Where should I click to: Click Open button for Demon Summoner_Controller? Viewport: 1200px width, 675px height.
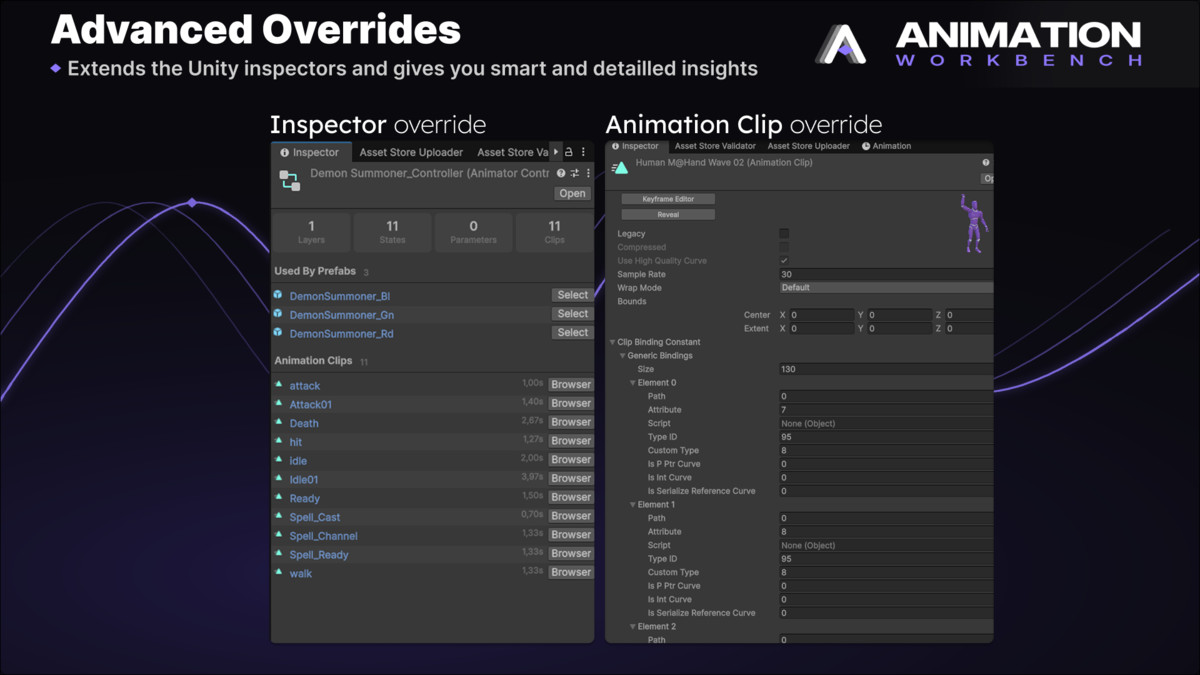click(x=573, y=194)
